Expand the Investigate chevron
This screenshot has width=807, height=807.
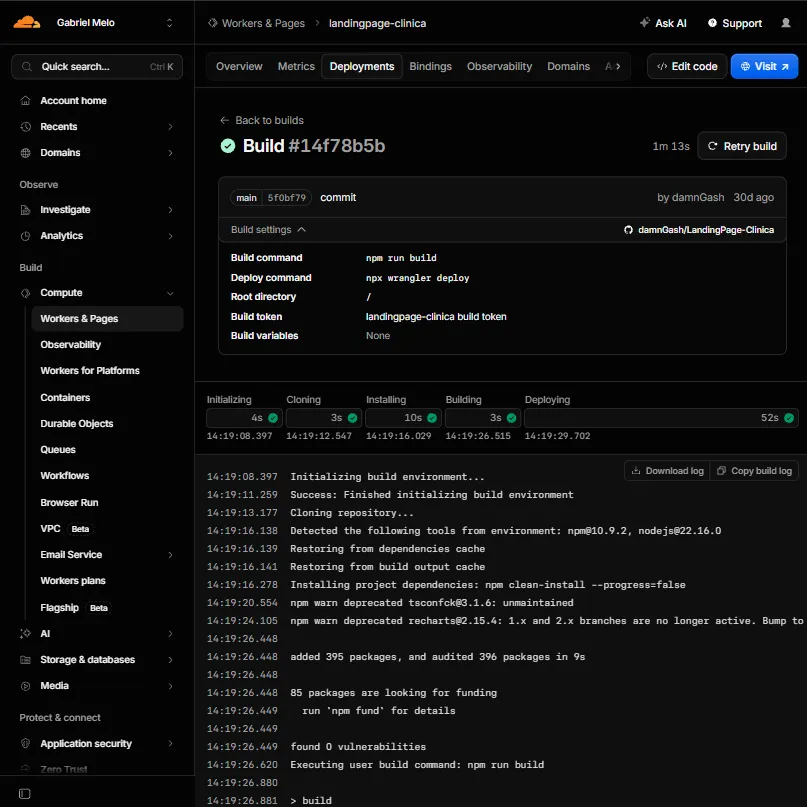(170, 210)
